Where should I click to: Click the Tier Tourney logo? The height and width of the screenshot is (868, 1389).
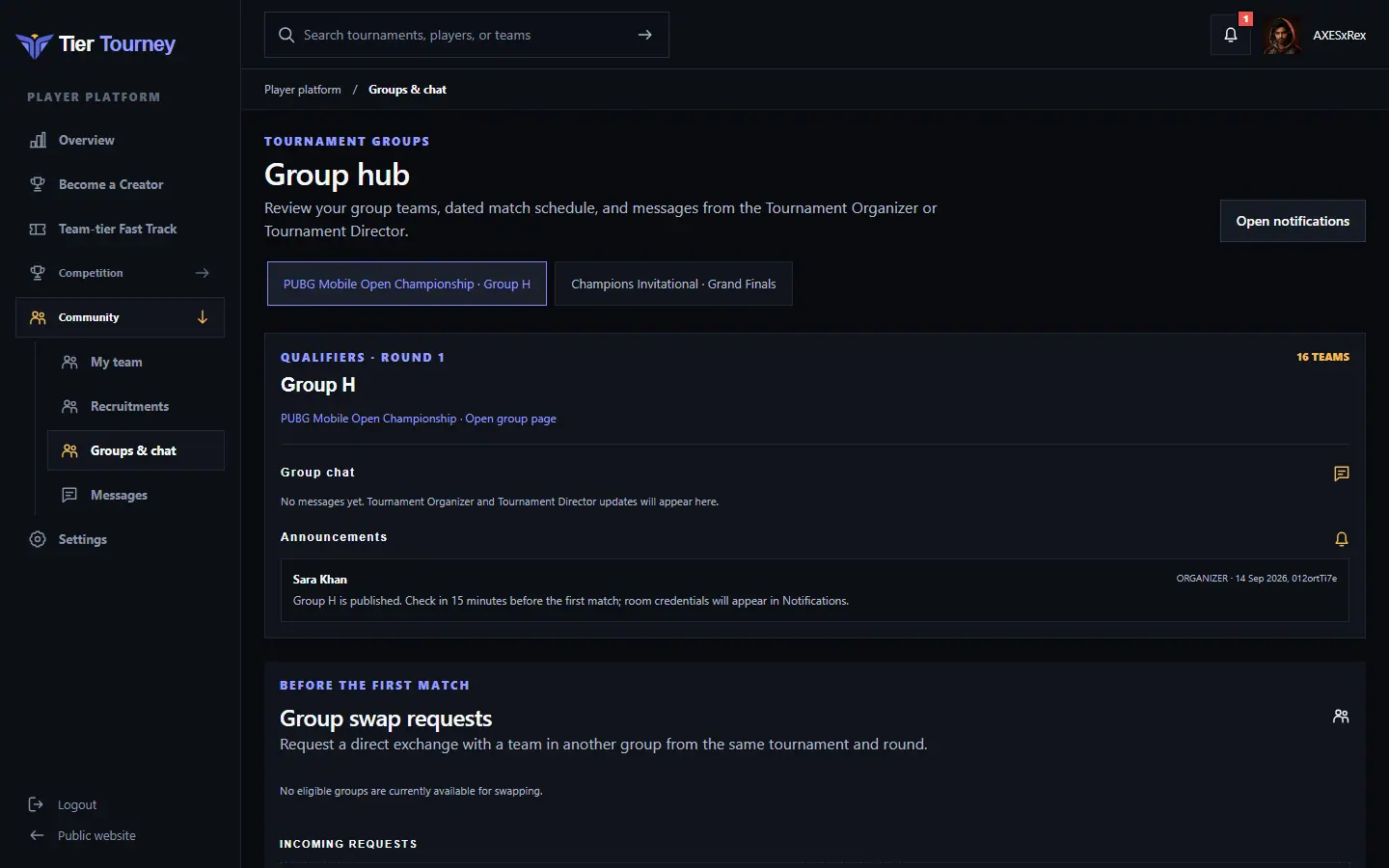95,44
